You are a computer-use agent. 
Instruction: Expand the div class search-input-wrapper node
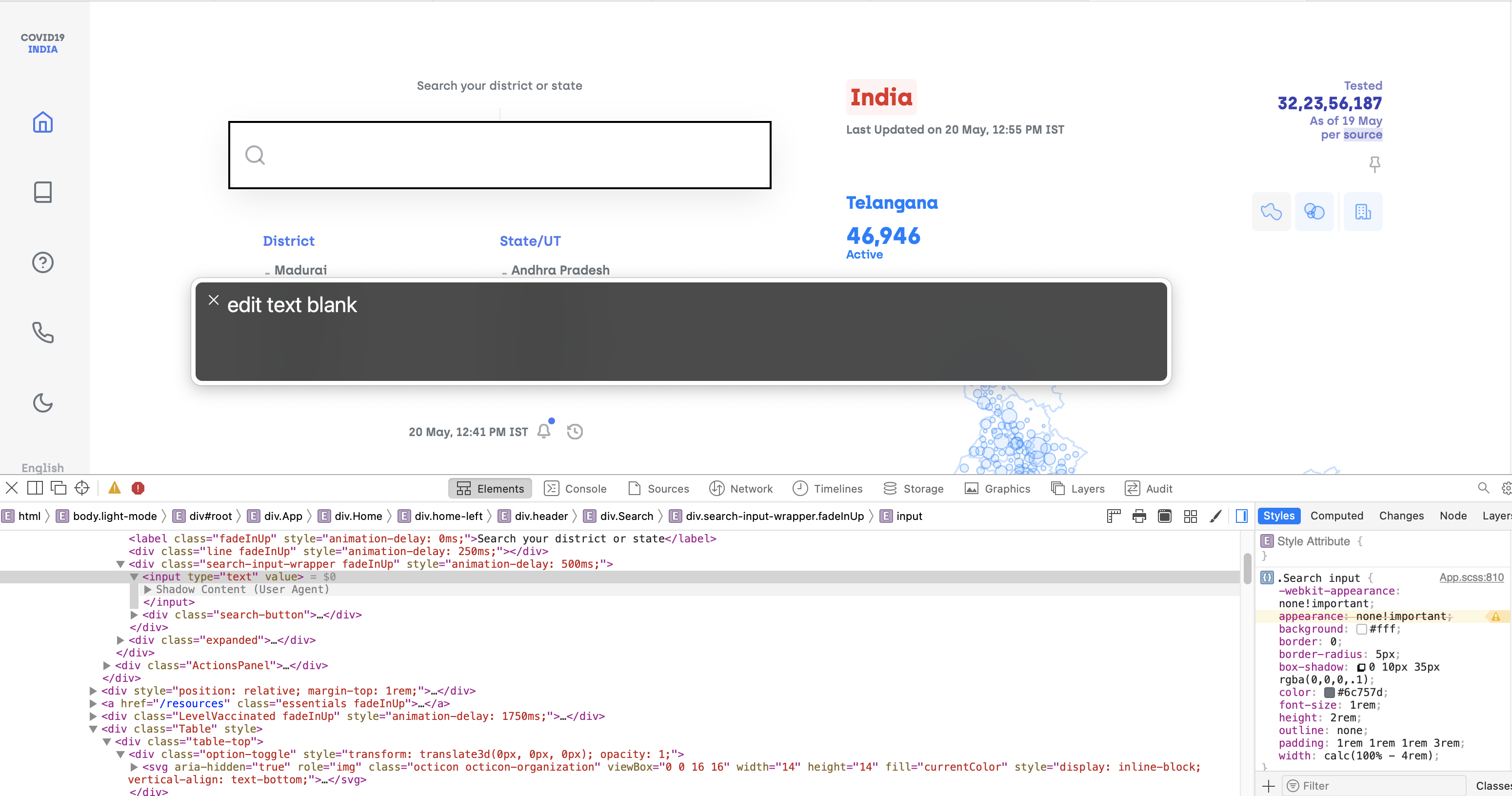[121, 563]
